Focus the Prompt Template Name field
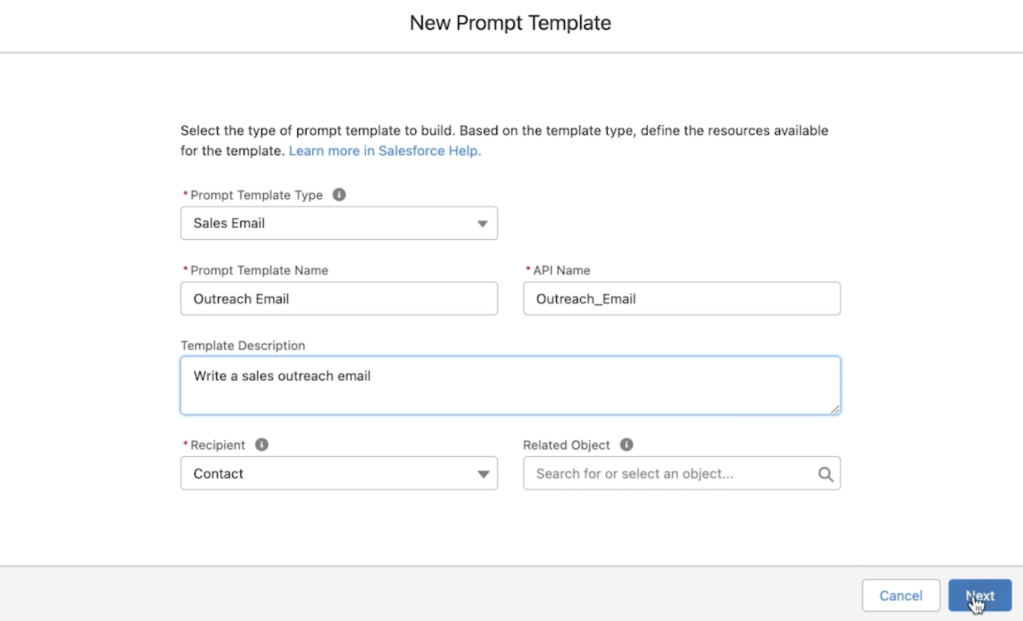 (338, 299)
